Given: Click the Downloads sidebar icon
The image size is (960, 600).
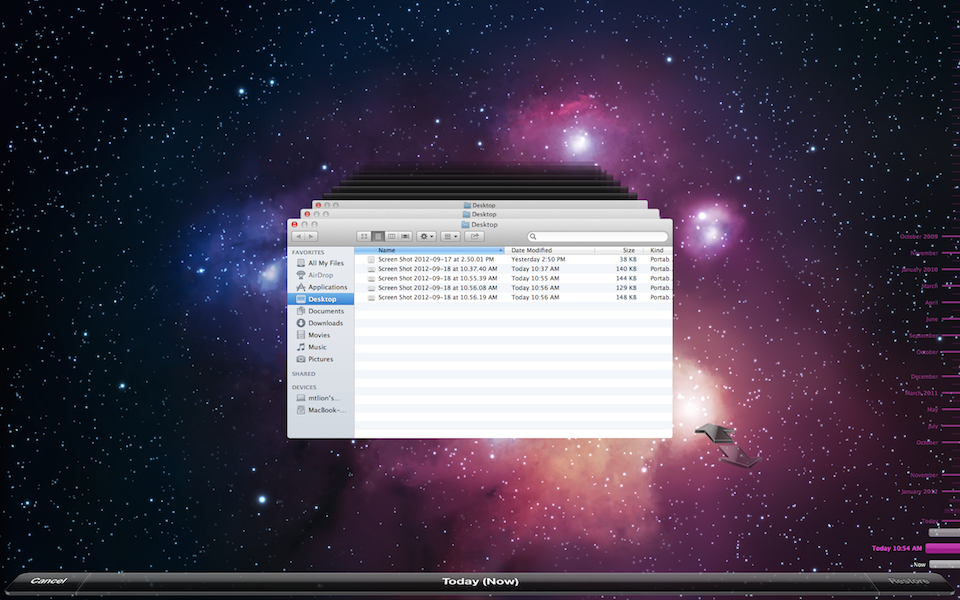Looking at the screenshot, I should click(x=301, y=323).
